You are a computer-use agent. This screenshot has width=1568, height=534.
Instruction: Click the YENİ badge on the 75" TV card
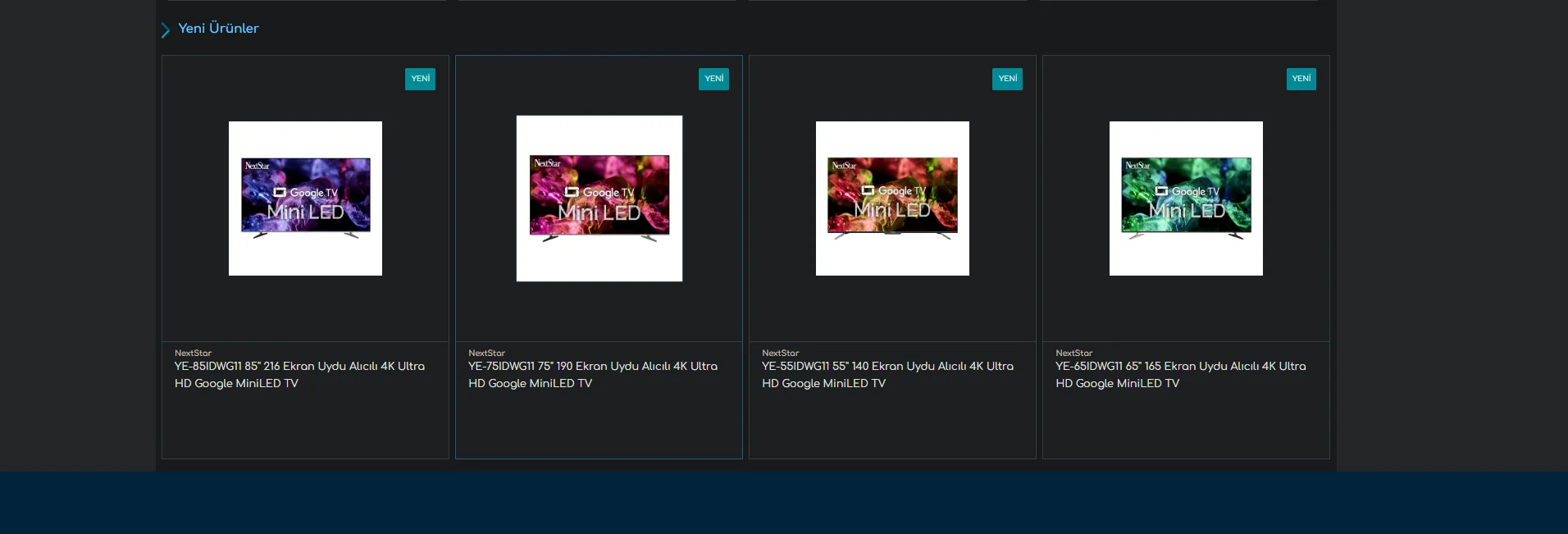[713, 79]
